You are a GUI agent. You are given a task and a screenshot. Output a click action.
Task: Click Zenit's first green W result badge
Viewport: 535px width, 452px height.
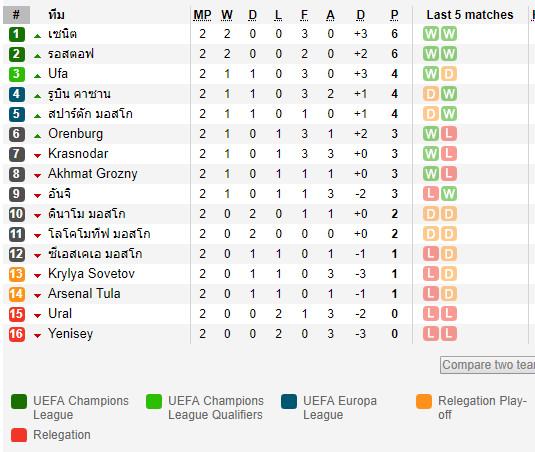431,34
